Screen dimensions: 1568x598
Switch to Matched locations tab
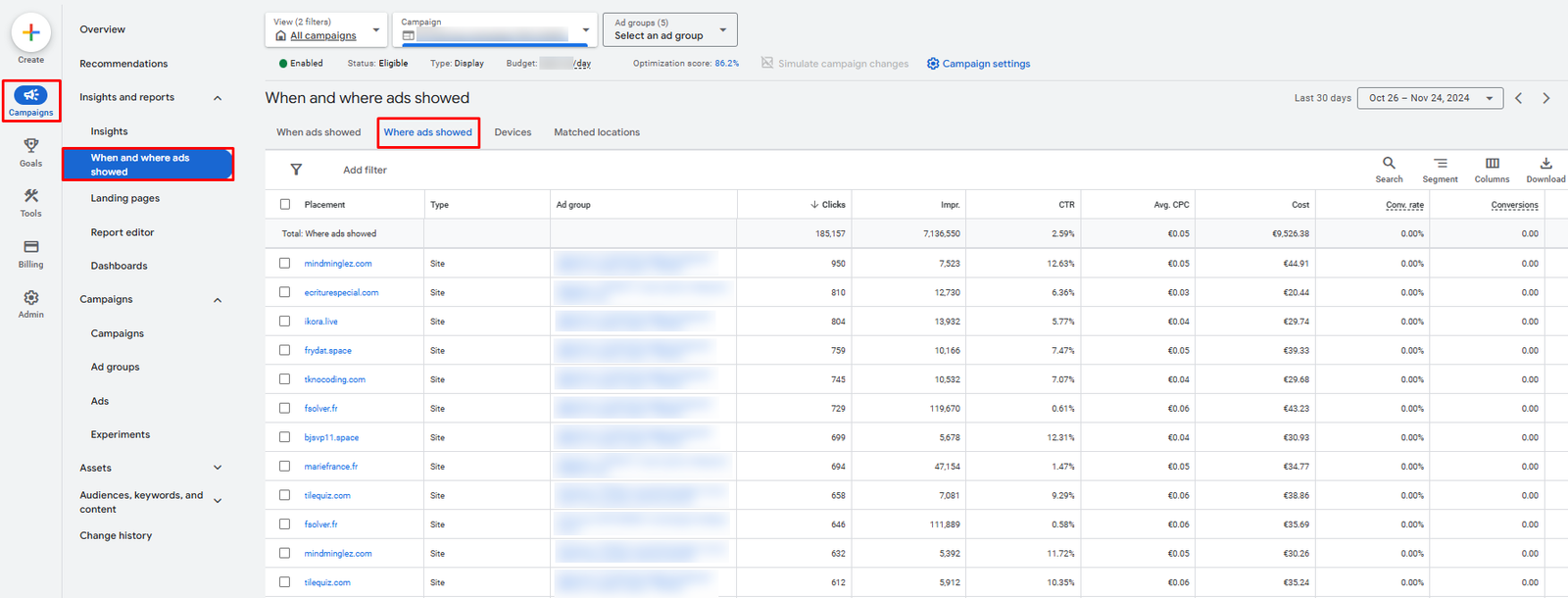[x=597, y=132]
